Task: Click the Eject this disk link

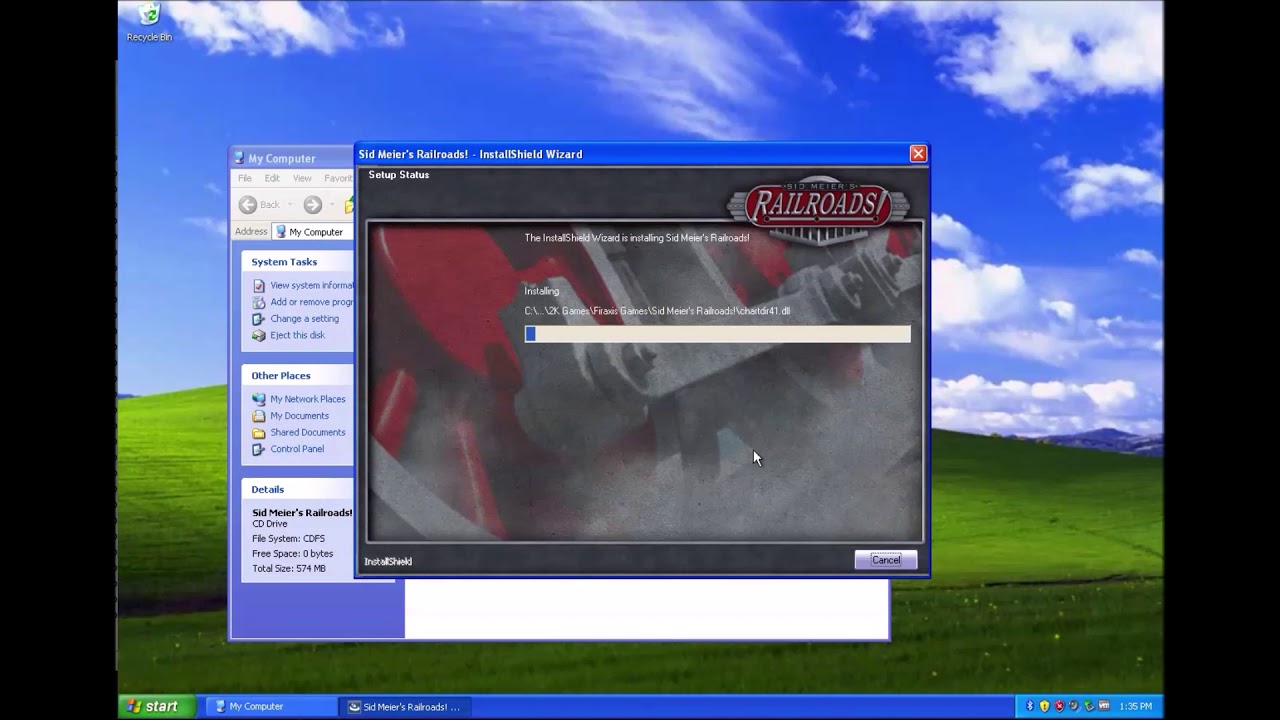Action: coord(298,335)
